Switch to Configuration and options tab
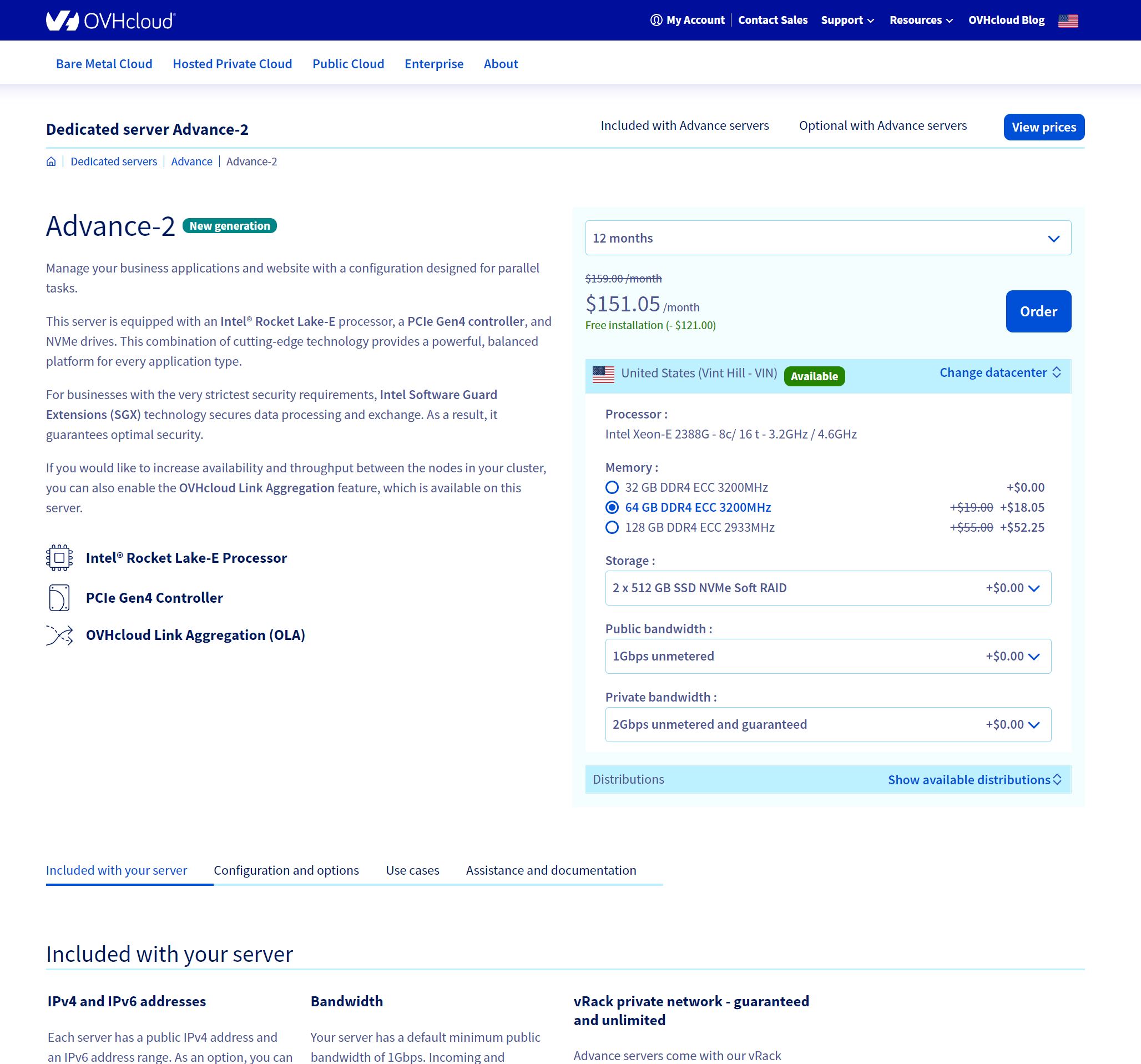 tap(286, 870)
